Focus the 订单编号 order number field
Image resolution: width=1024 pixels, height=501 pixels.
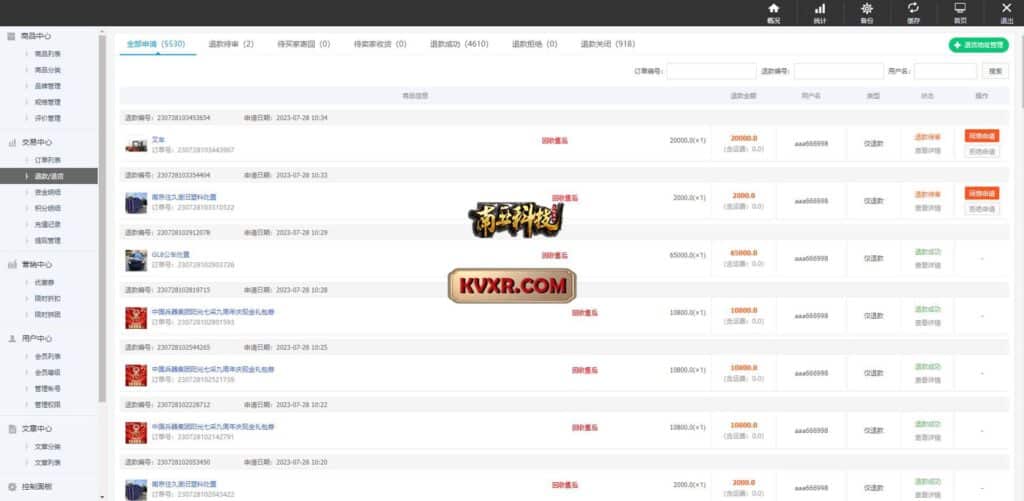coord(711,71)
